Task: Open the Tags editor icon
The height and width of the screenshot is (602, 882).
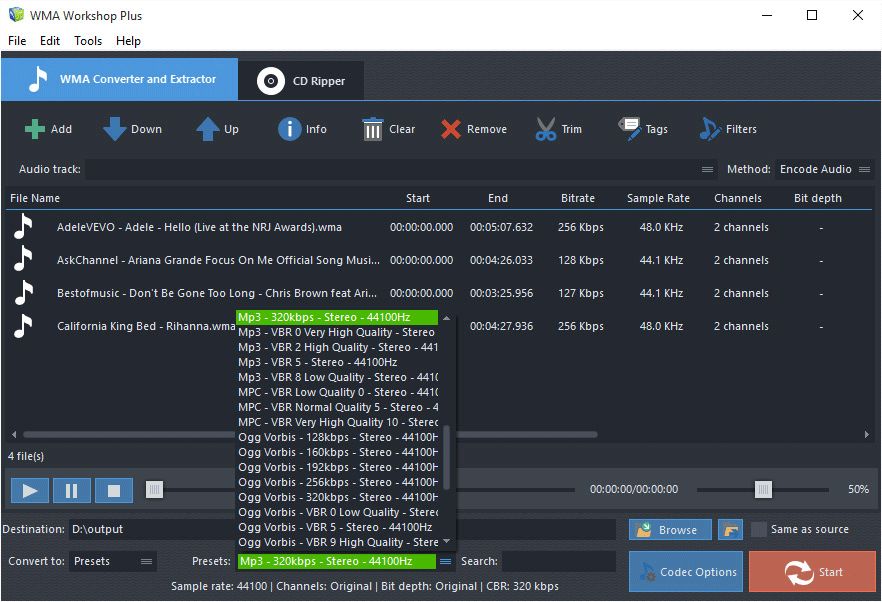Action: coord(629,129)
